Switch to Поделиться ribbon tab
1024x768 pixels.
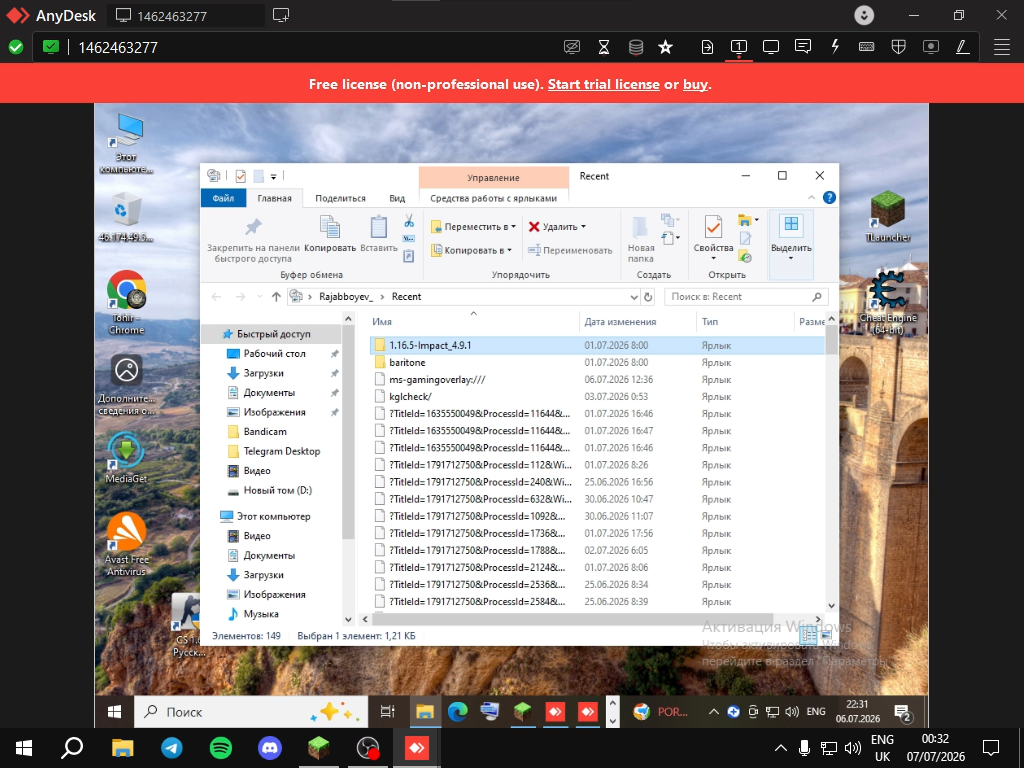[340, 198]
